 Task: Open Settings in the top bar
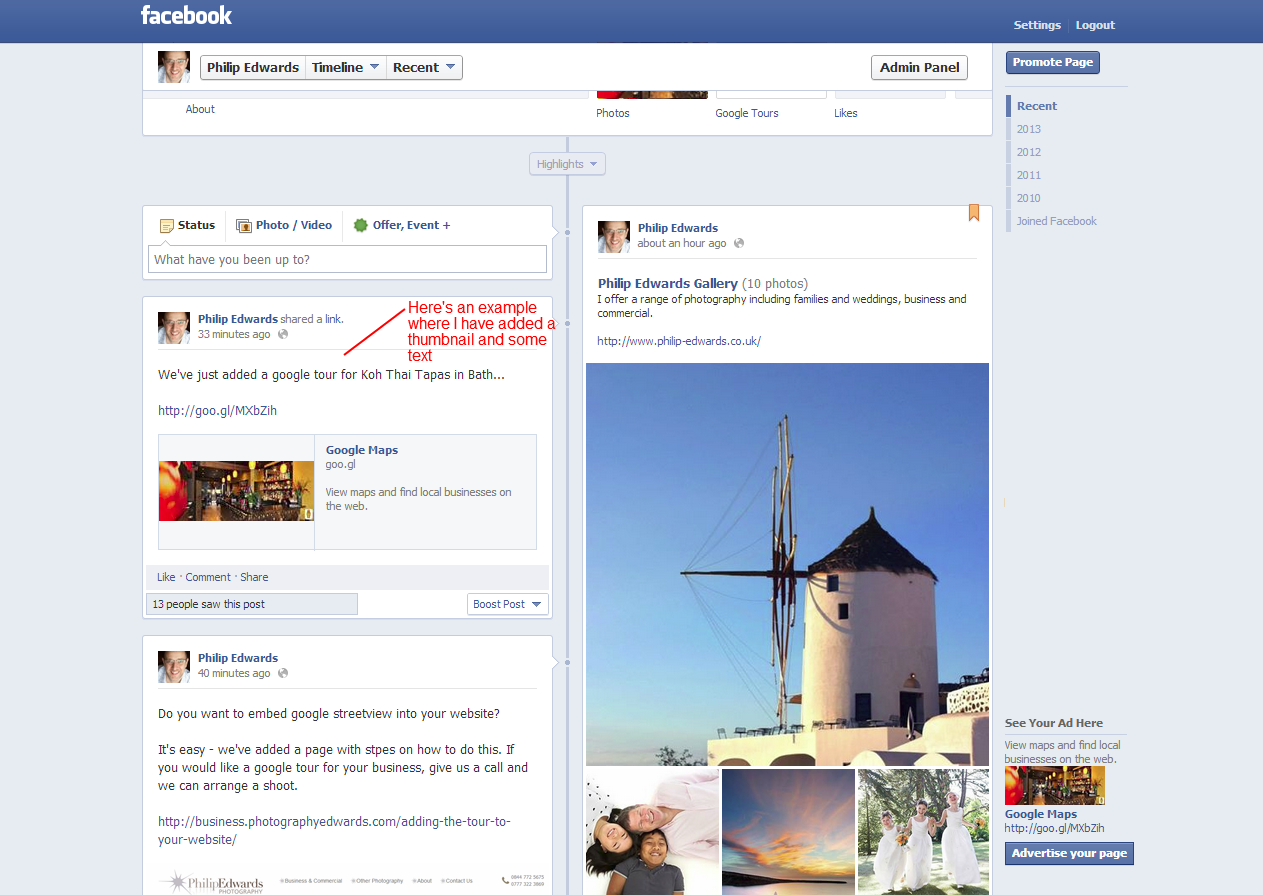click(1037, 25)
